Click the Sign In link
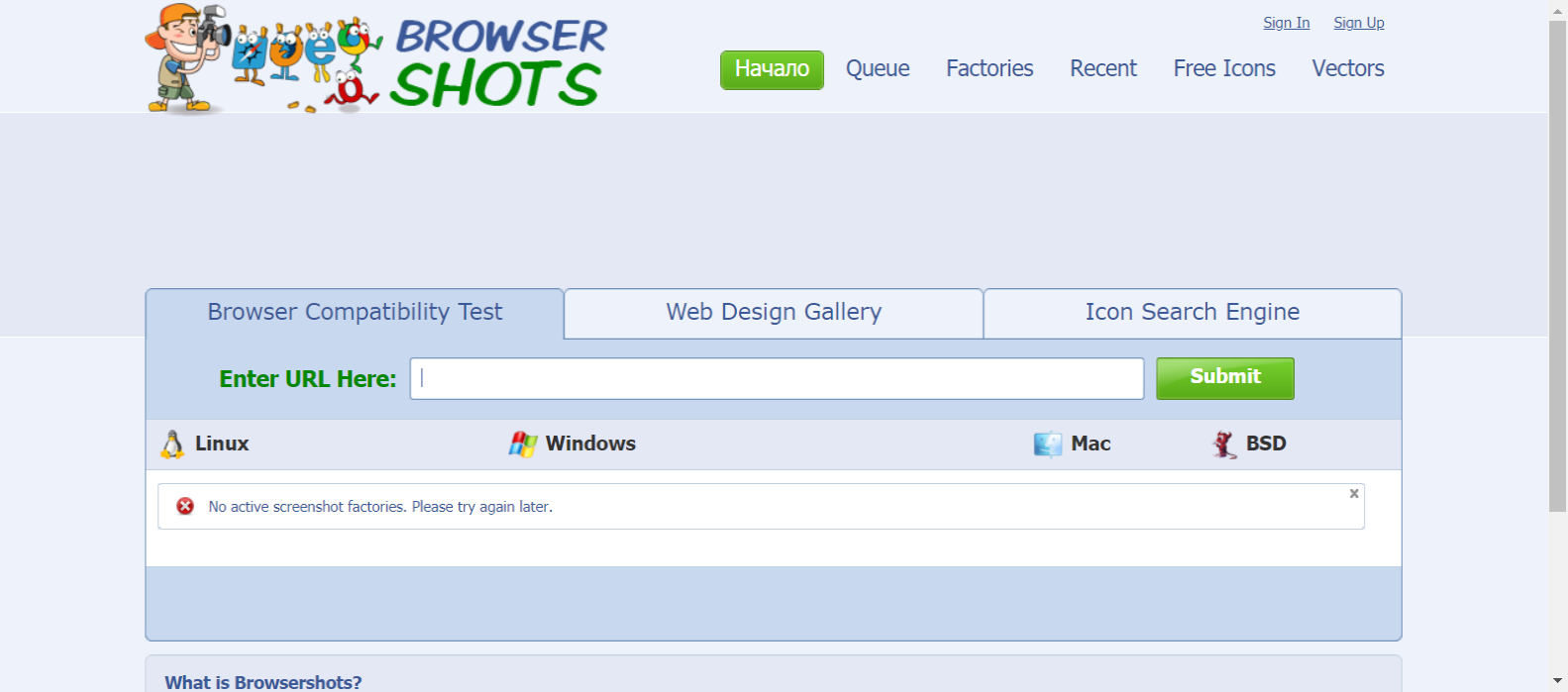 1286,23
